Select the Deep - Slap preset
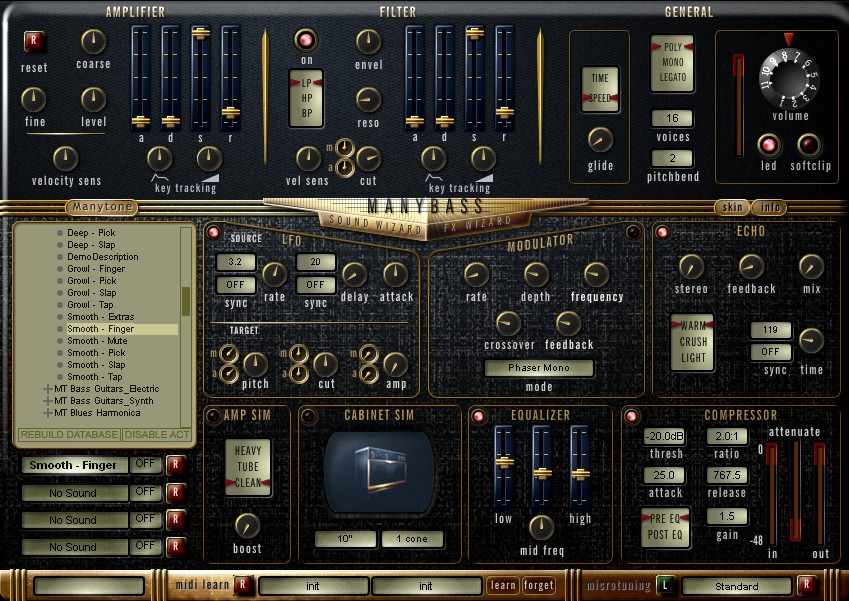 point(91,245)
